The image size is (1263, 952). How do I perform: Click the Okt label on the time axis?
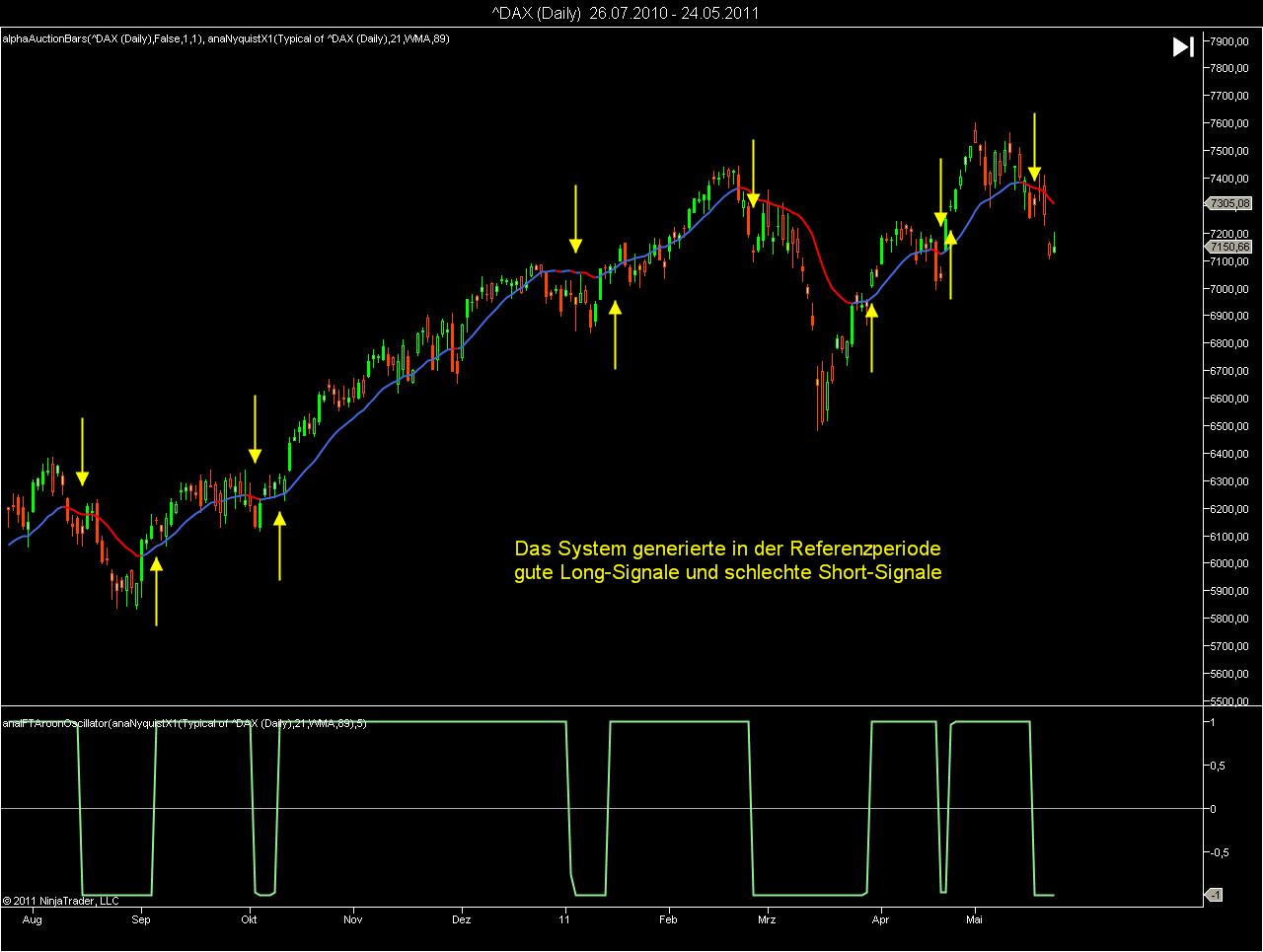(x=249, y=919)
